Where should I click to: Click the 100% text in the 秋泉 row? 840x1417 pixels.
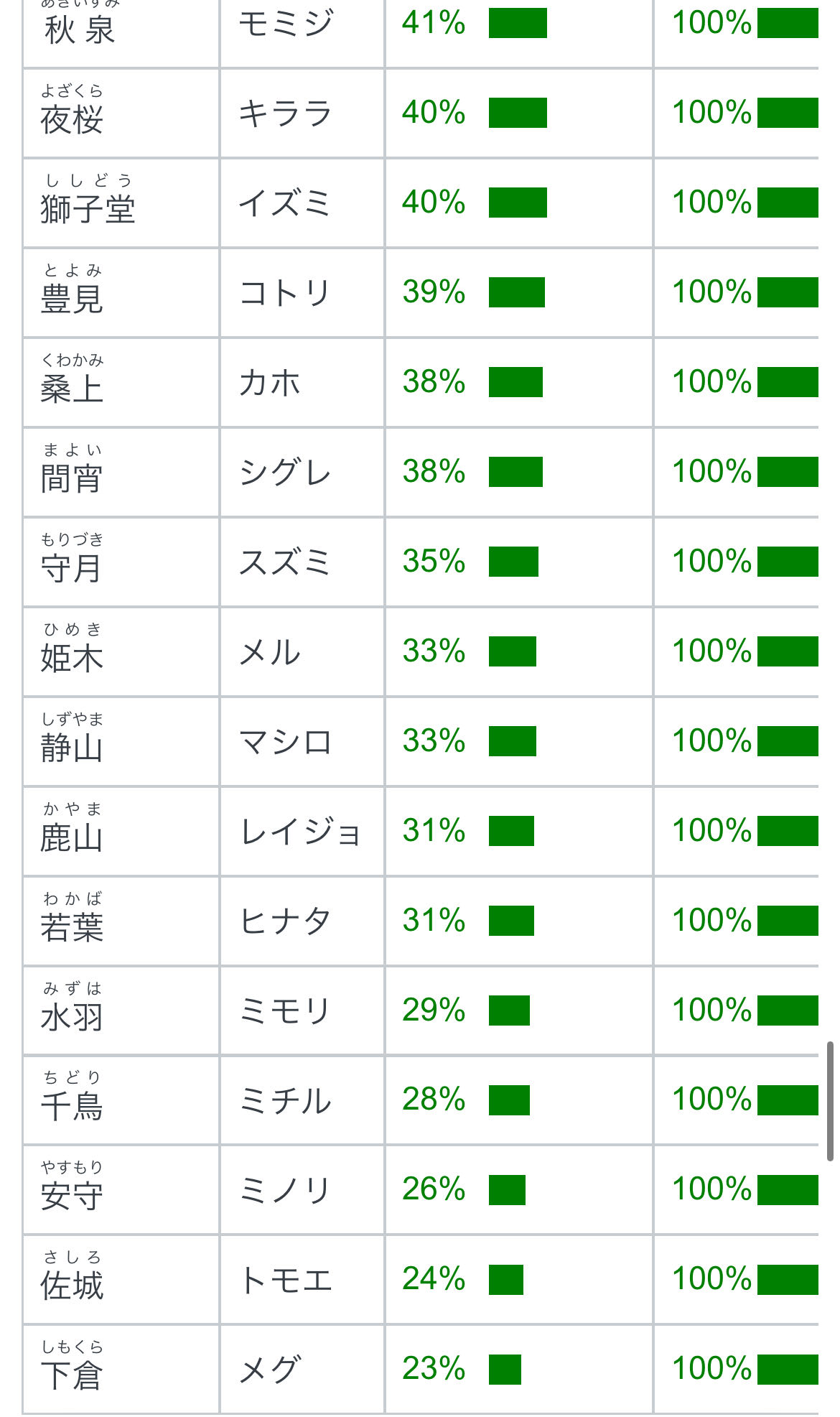[x=711, y=23]
